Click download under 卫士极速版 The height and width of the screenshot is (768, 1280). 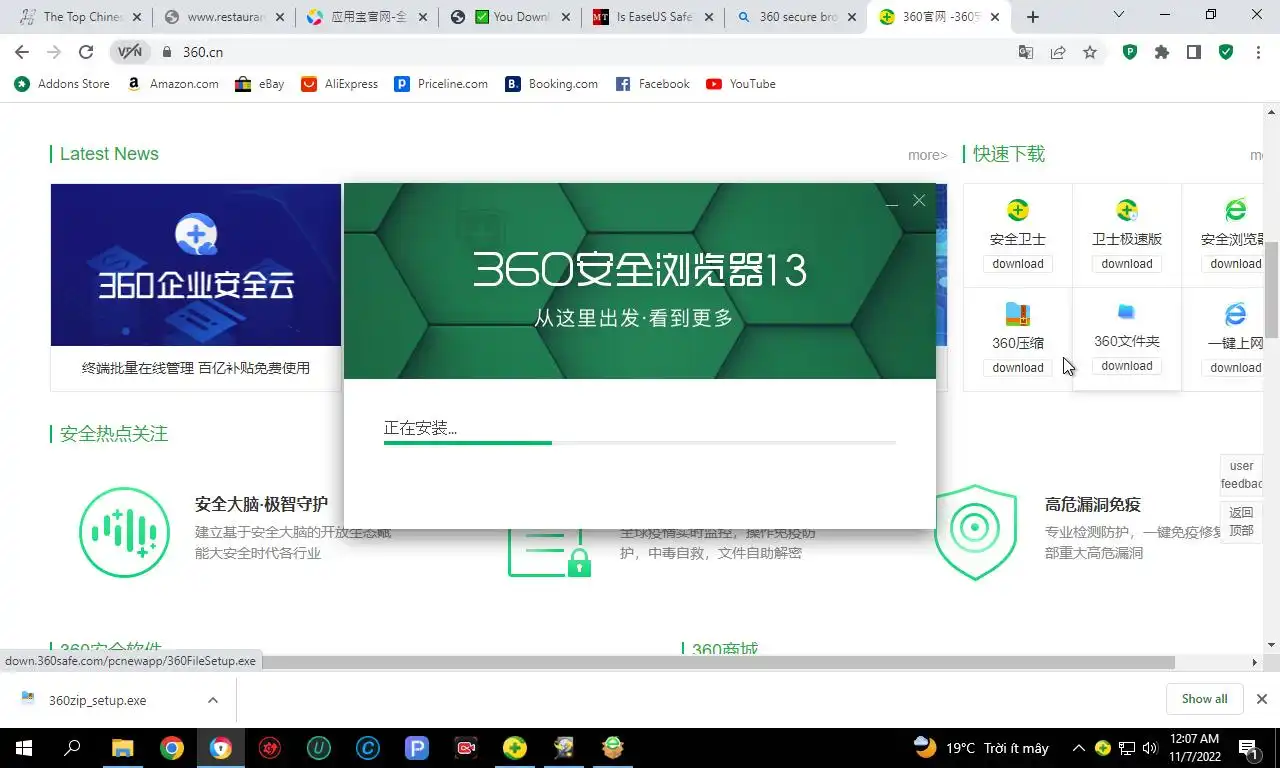(1127, 264)
